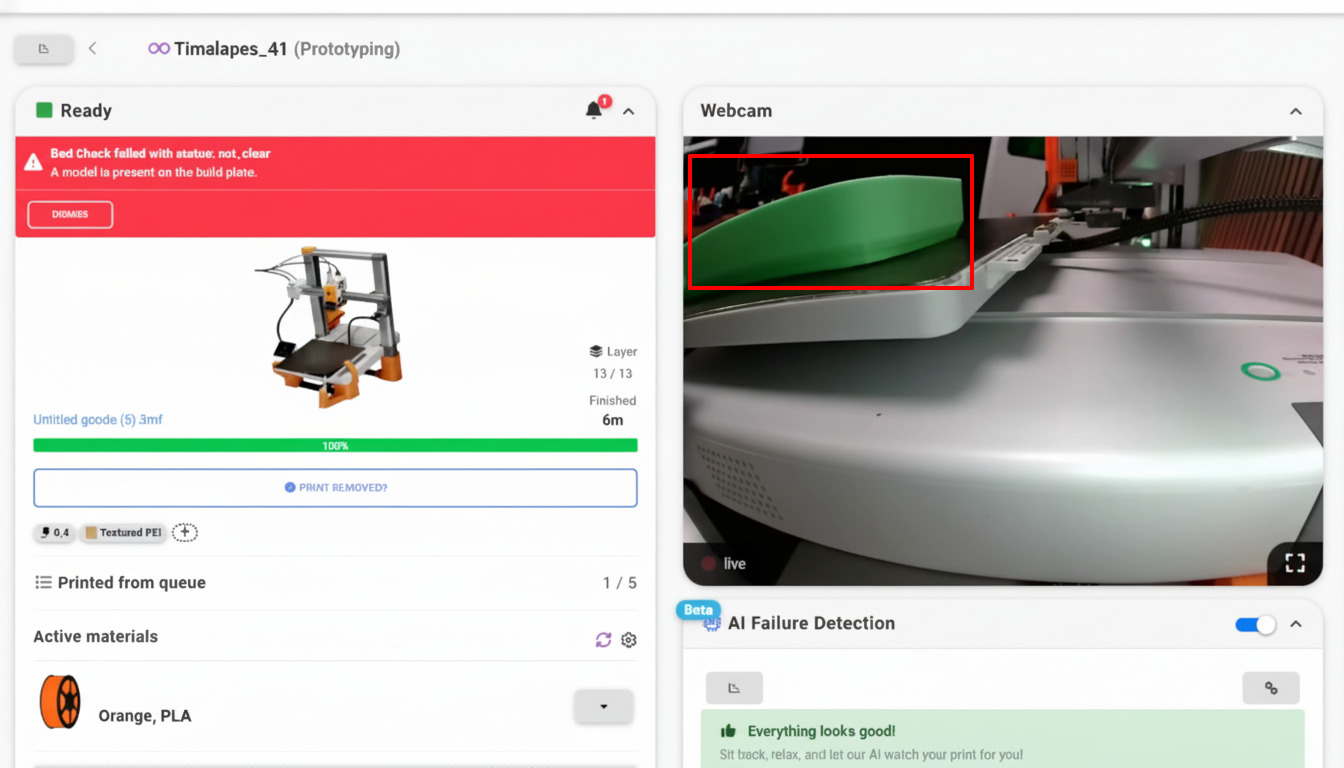Click the Print Removed? button
This screenshot has width=1344, height=768.
(335, 488)
